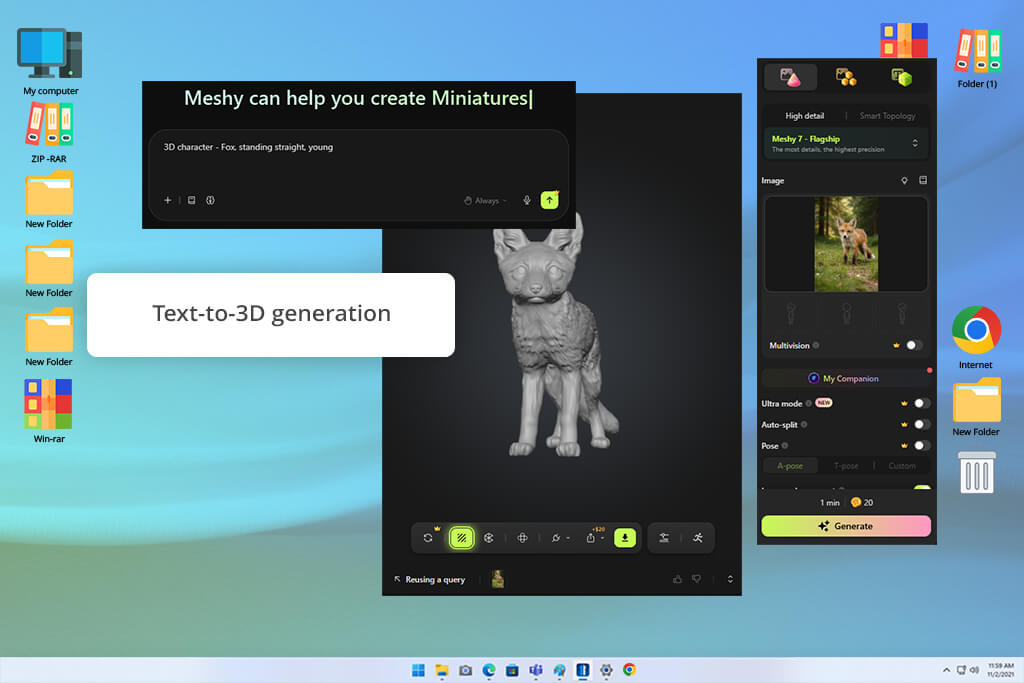Click the green send arrow button
The height and width of the screenshot is (683, 1024).
[x=550, y=200]
